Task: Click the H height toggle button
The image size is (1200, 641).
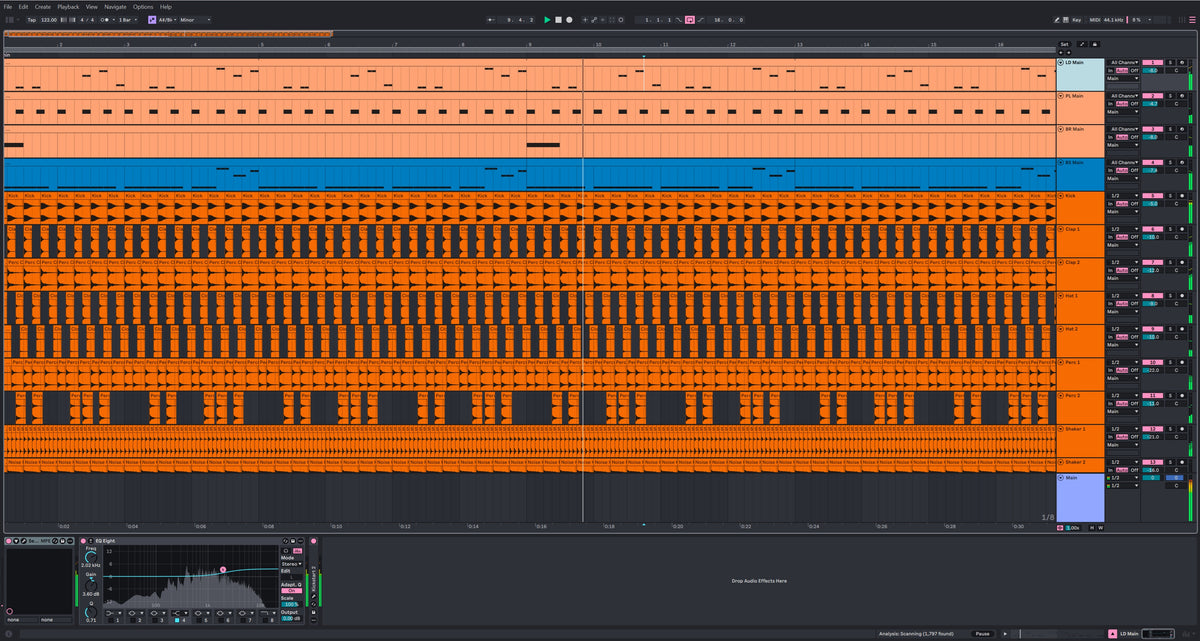Action: point(1091,527)
